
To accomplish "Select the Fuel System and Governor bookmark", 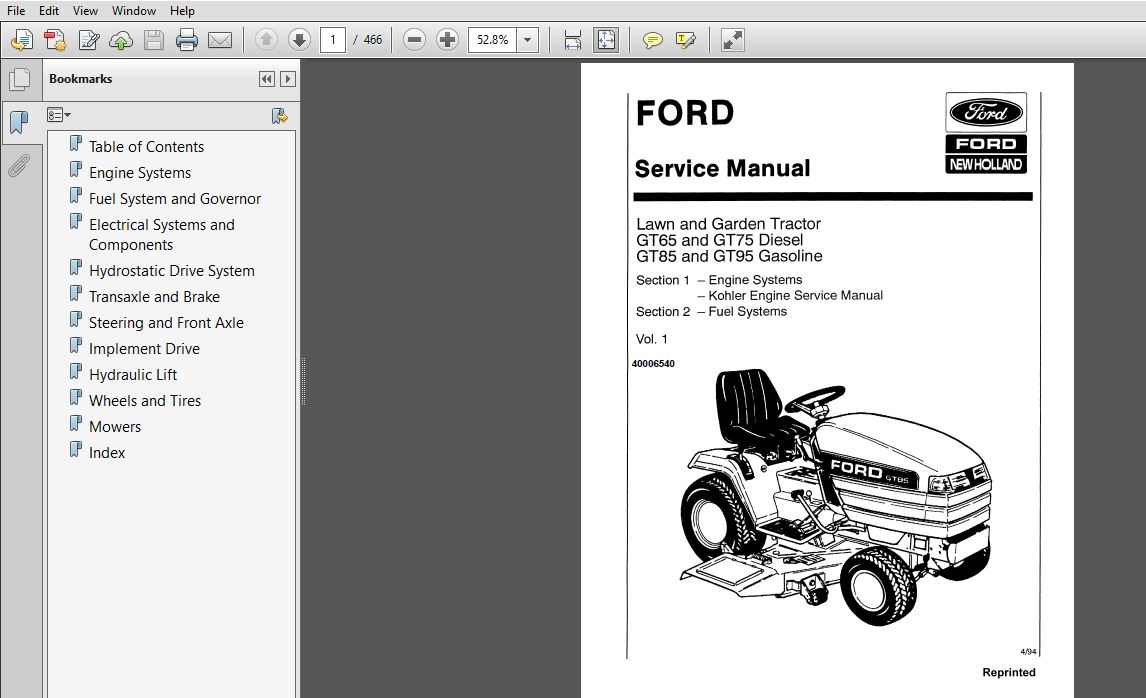I will coord(175,199).
